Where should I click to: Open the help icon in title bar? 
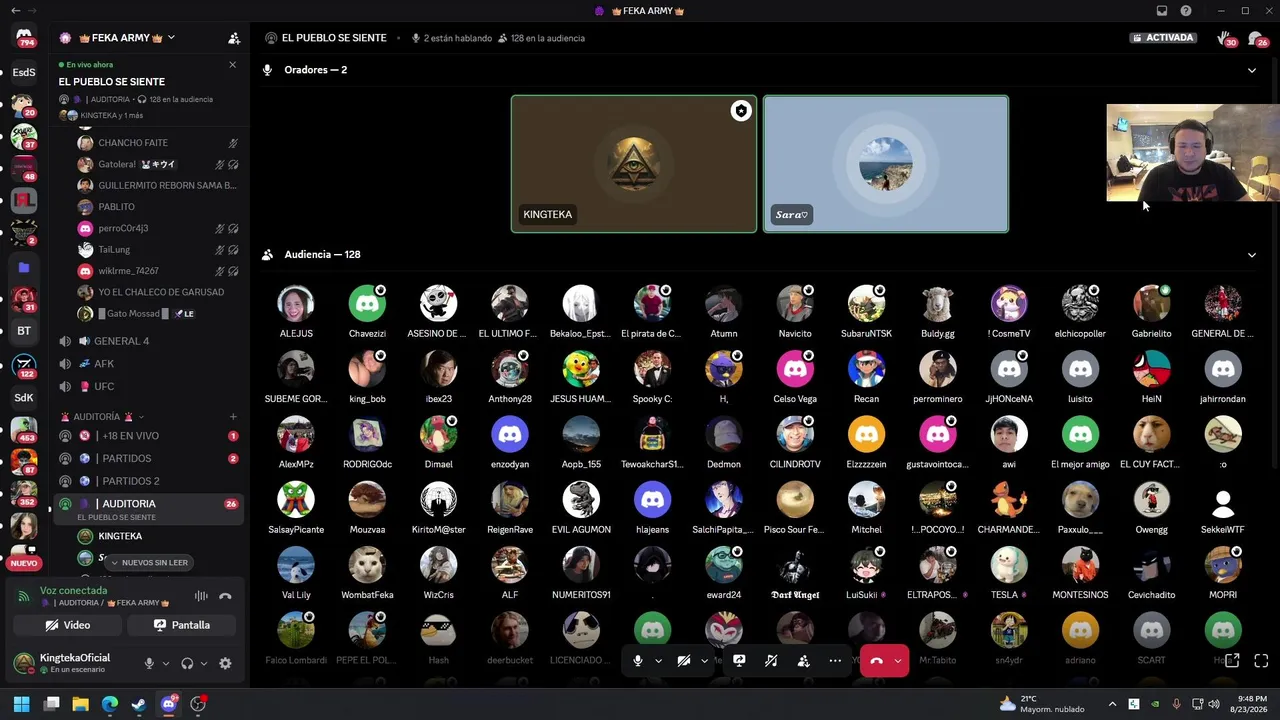(x=1186, y=11)
